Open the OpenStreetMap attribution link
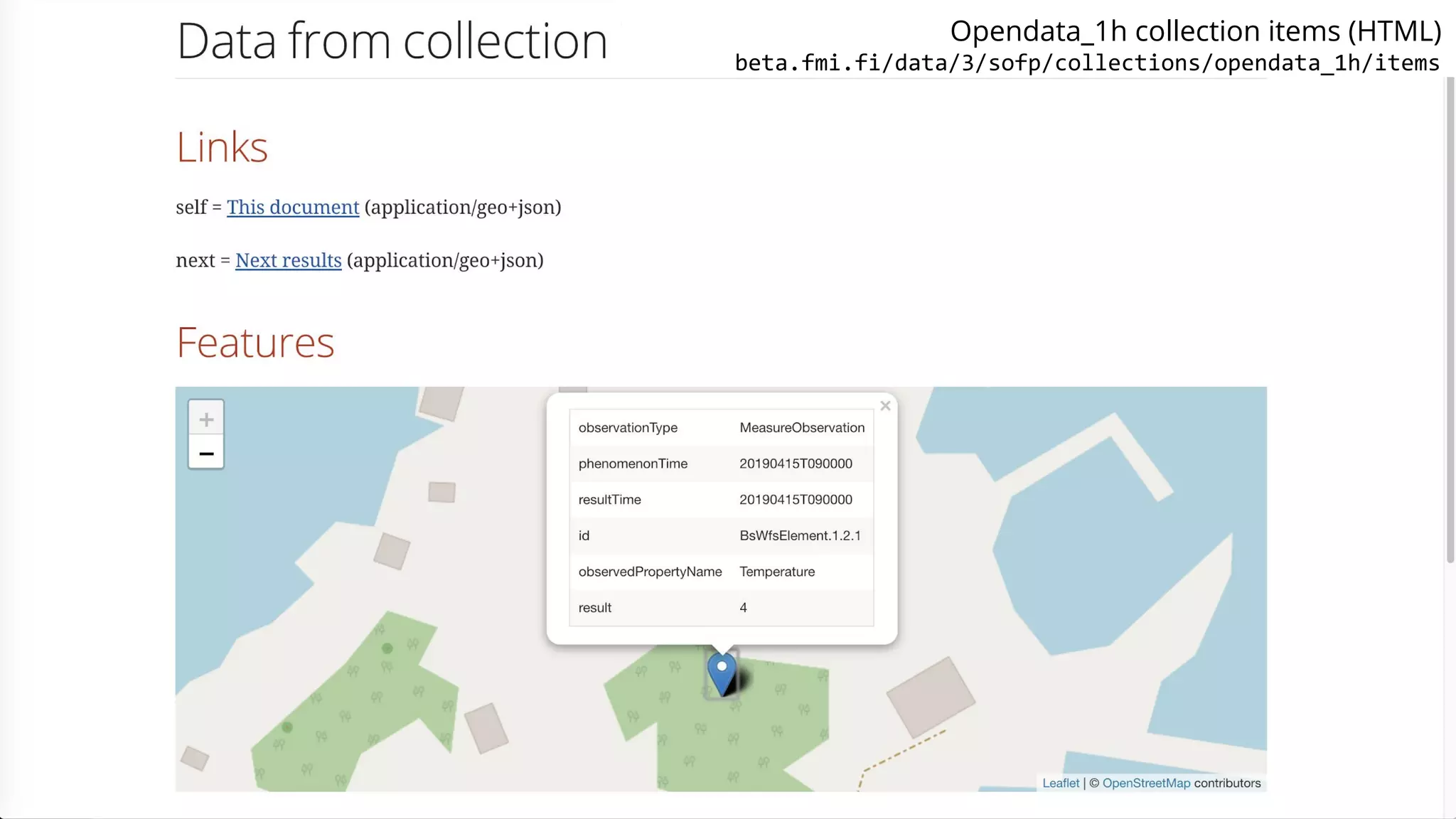The width and height of the screenshot is (1456, 819). click(1146, 783)
